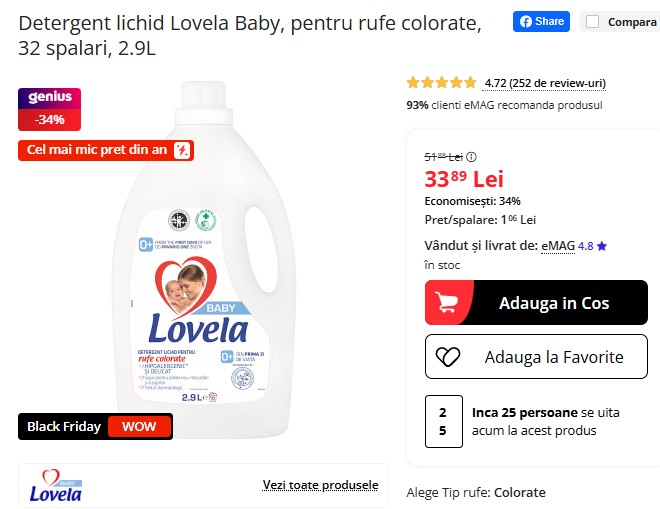Click the Lovela brand logo
The image size is (660, 509).
coord(56,486)
